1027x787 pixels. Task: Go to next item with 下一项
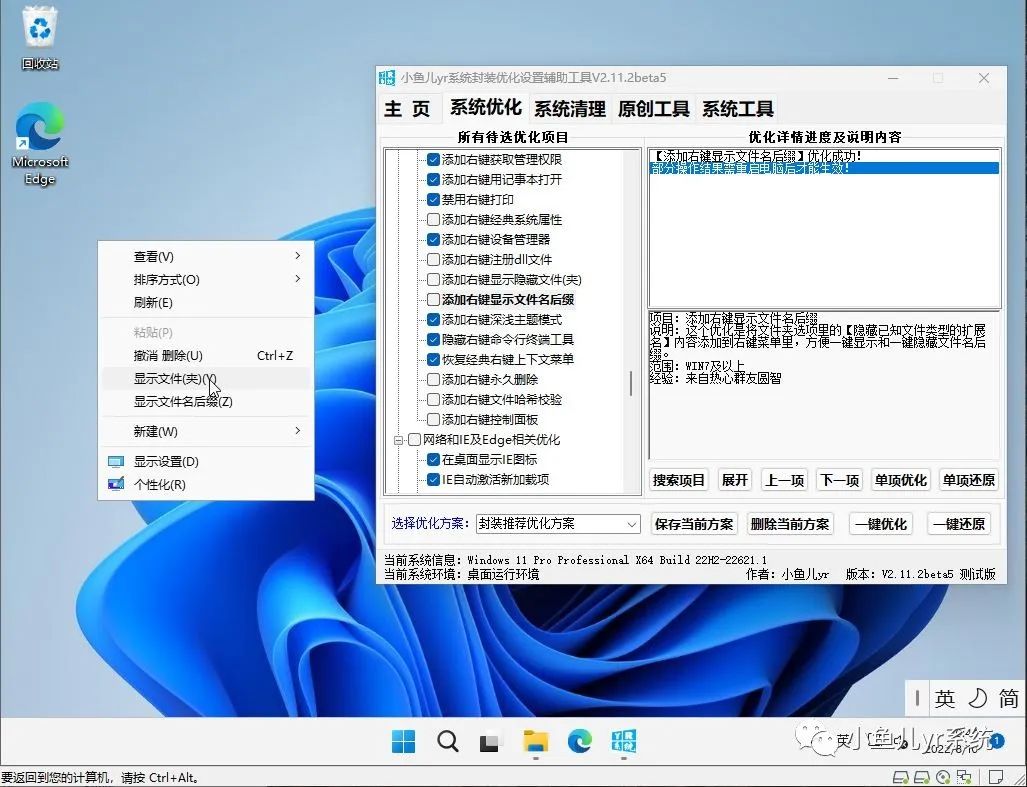click(x=840, y=480)
